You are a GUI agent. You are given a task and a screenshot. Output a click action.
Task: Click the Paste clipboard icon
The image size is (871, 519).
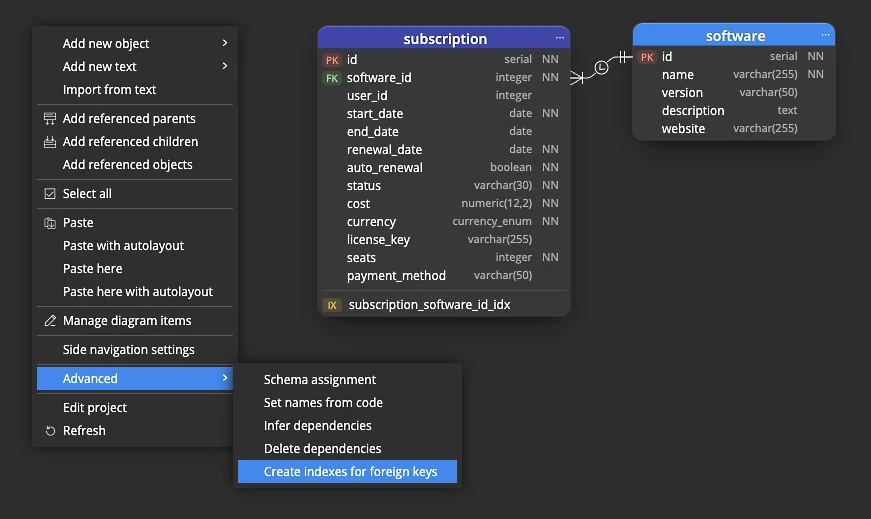[x=50, y=223]
